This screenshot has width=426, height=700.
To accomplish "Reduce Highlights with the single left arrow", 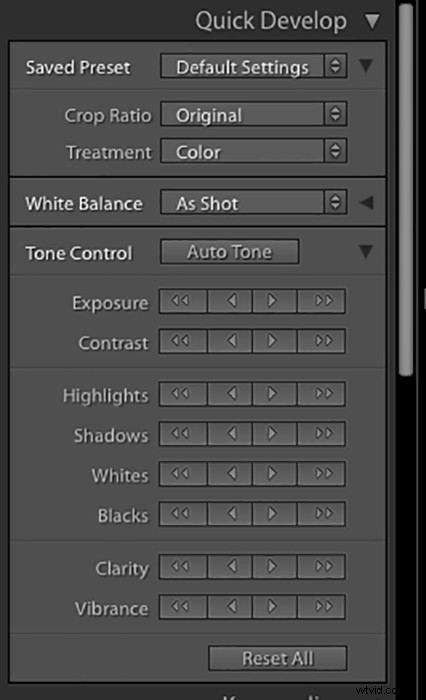I will [230, 394].
